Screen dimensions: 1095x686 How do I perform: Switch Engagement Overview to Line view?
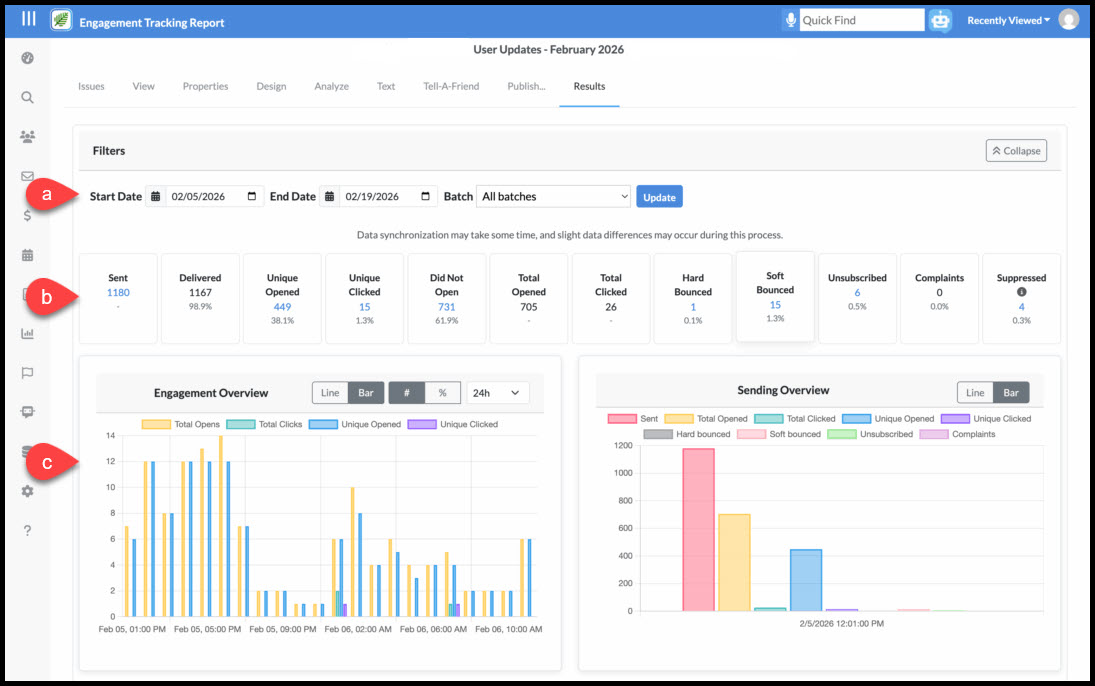click(330, 393)
